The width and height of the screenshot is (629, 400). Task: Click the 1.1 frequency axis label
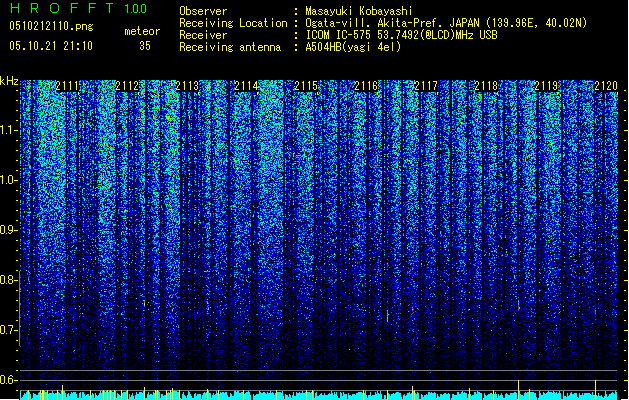tap(8, 130)
